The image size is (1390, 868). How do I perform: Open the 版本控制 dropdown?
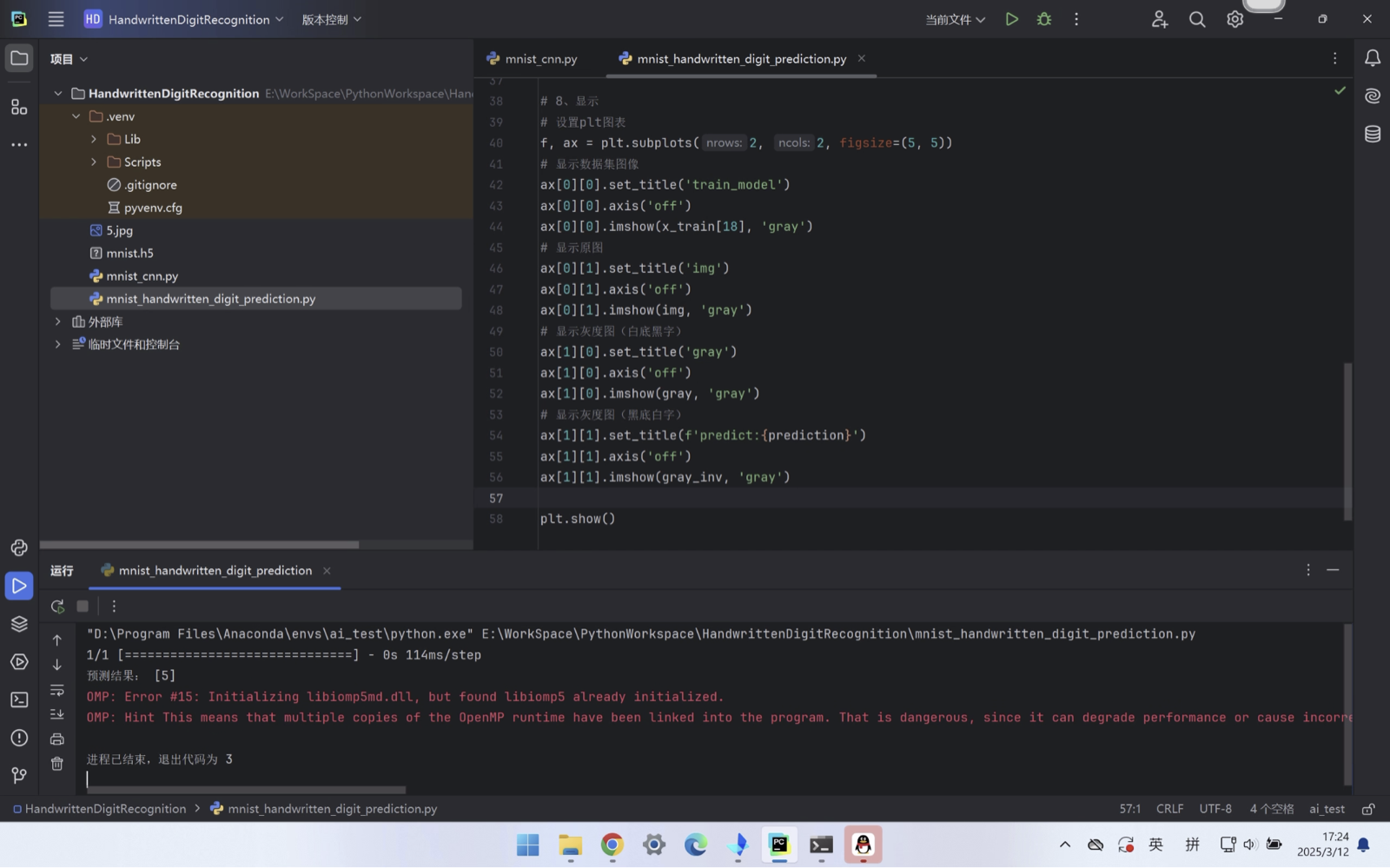pos(331,19)
